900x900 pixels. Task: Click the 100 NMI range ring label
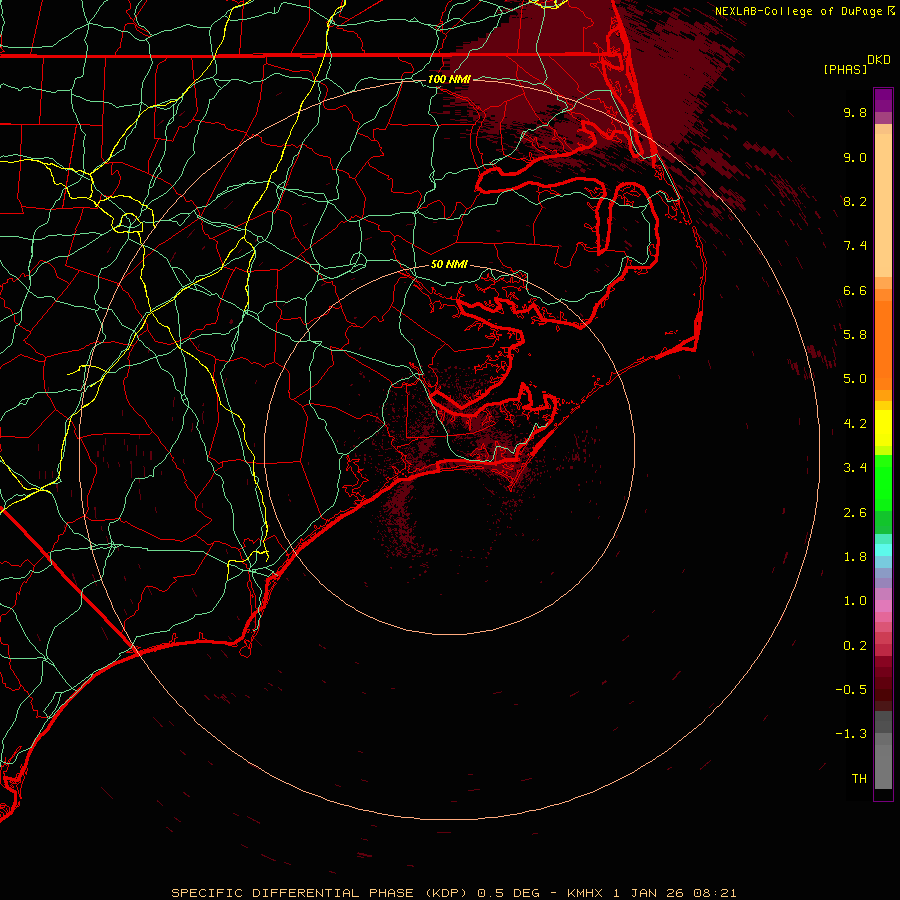click(449, 79)
